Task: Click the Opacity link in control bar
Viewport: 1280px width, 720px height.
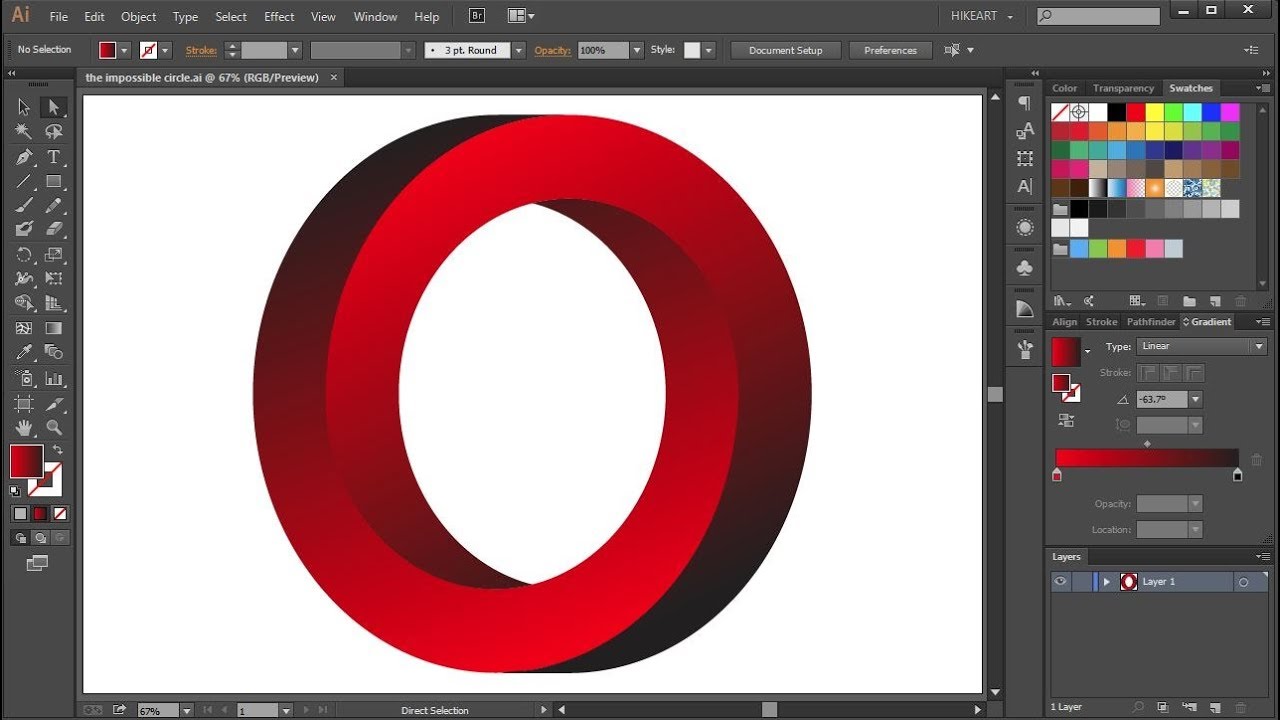Action: [552, 50]
